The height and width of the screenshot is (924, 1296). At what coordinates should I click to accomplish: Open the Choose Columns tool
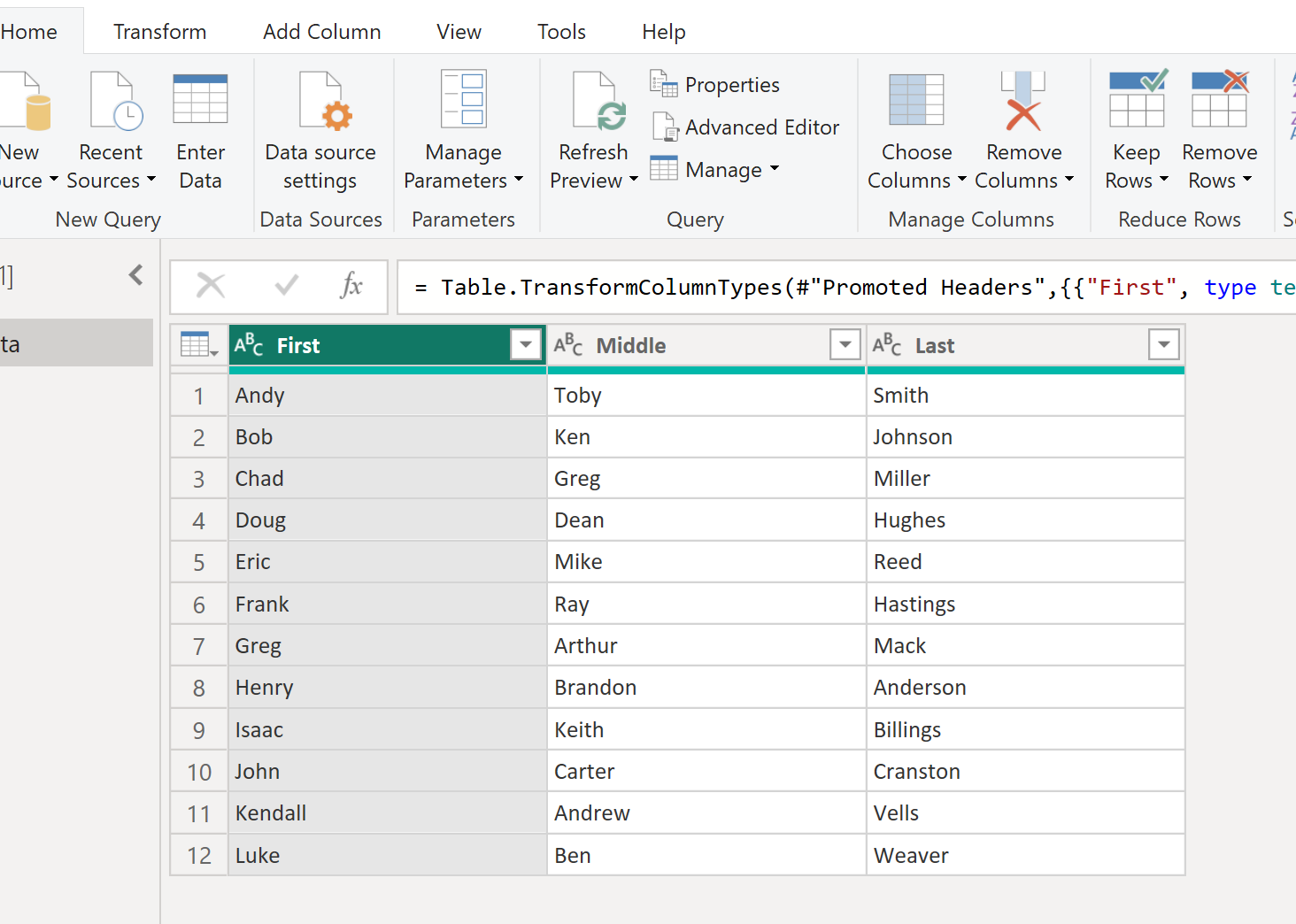[915, 128]
